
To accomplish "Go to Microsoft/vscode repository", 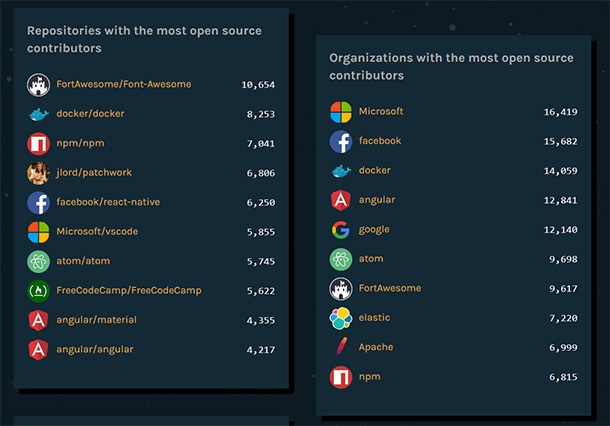I will coord(97,231).
